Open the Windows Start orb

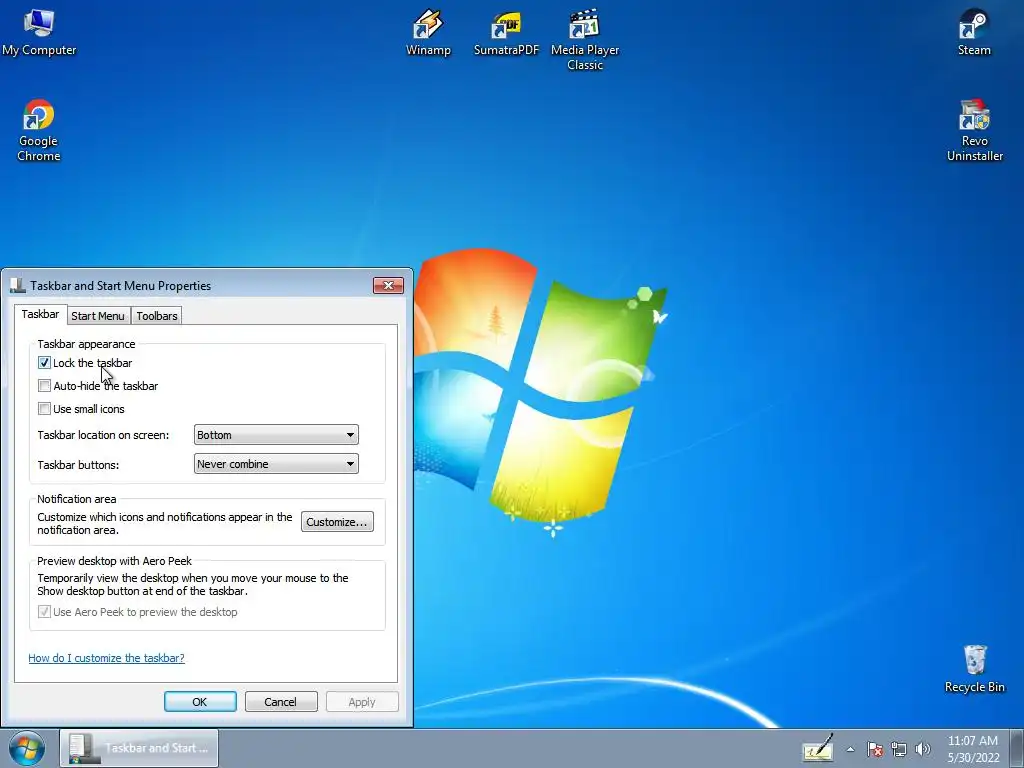[27, 748]
